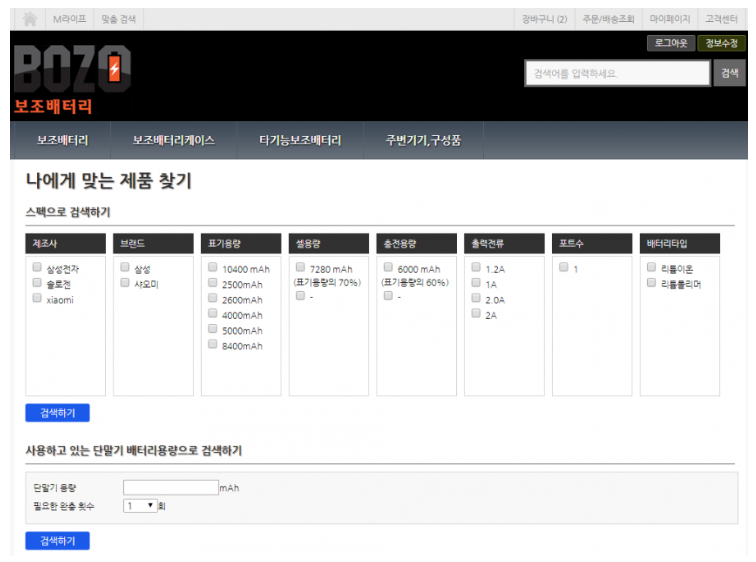756x562 pixels.
Task: Focus the top search box 검색어를 입력하세요
Action: [x=617, y=73]
